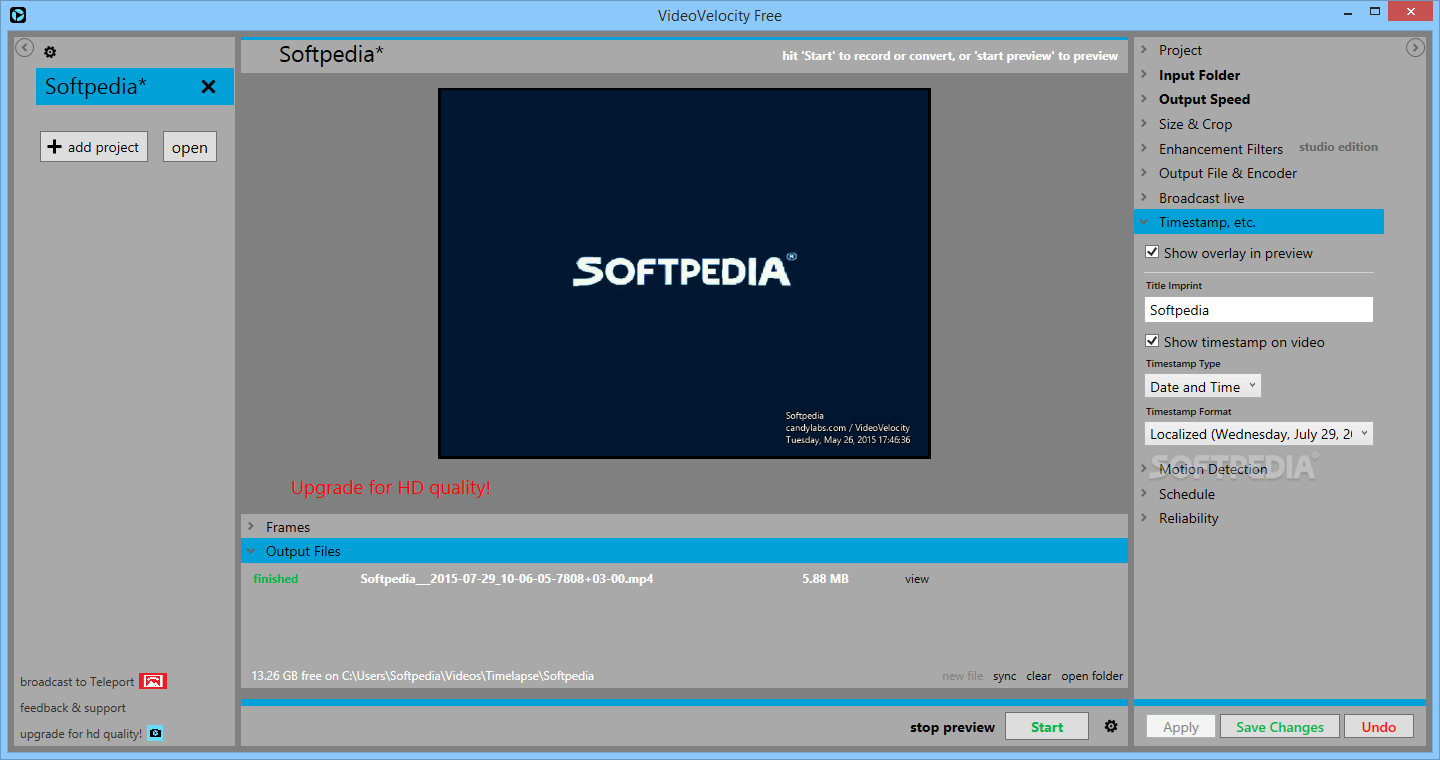The height and width of the screenshot is (760, 1440).
Task: Click the output file name Softpedia__2015-07-29 mp4
Action: (x=507, y=579)
